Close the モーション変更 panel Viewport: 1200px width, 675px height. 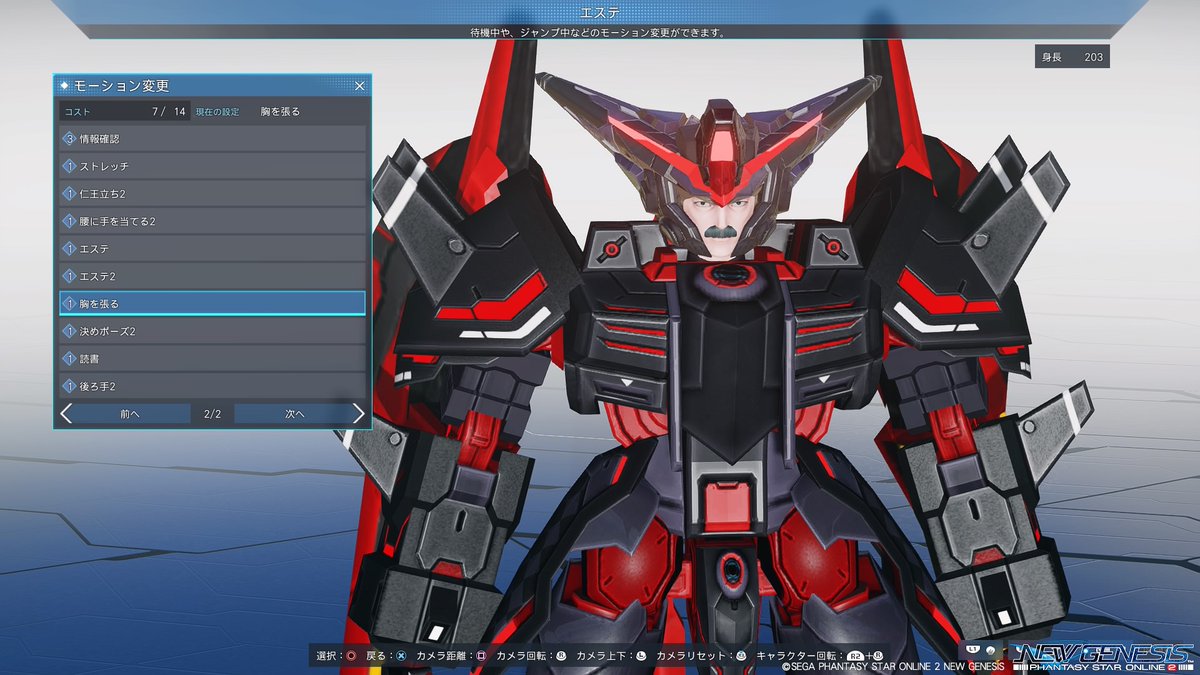tap(360, 86)
